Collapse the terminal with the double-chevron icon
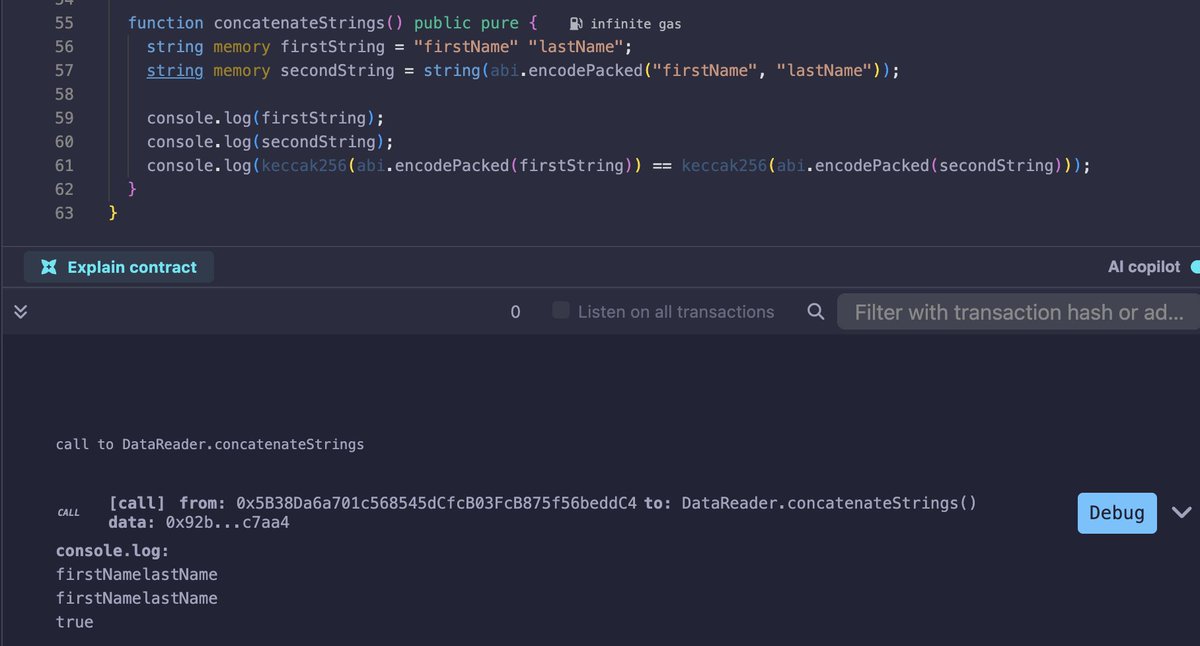The height and width of the screenshot is (646, 1200). pyautogui.click(x=20, y=311)
